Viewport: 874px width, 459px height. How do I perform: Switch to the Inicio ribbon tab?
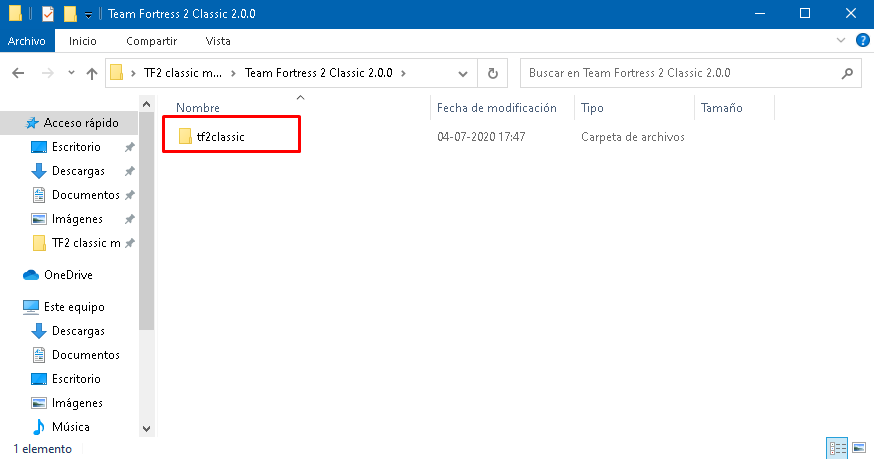(82, 41)
